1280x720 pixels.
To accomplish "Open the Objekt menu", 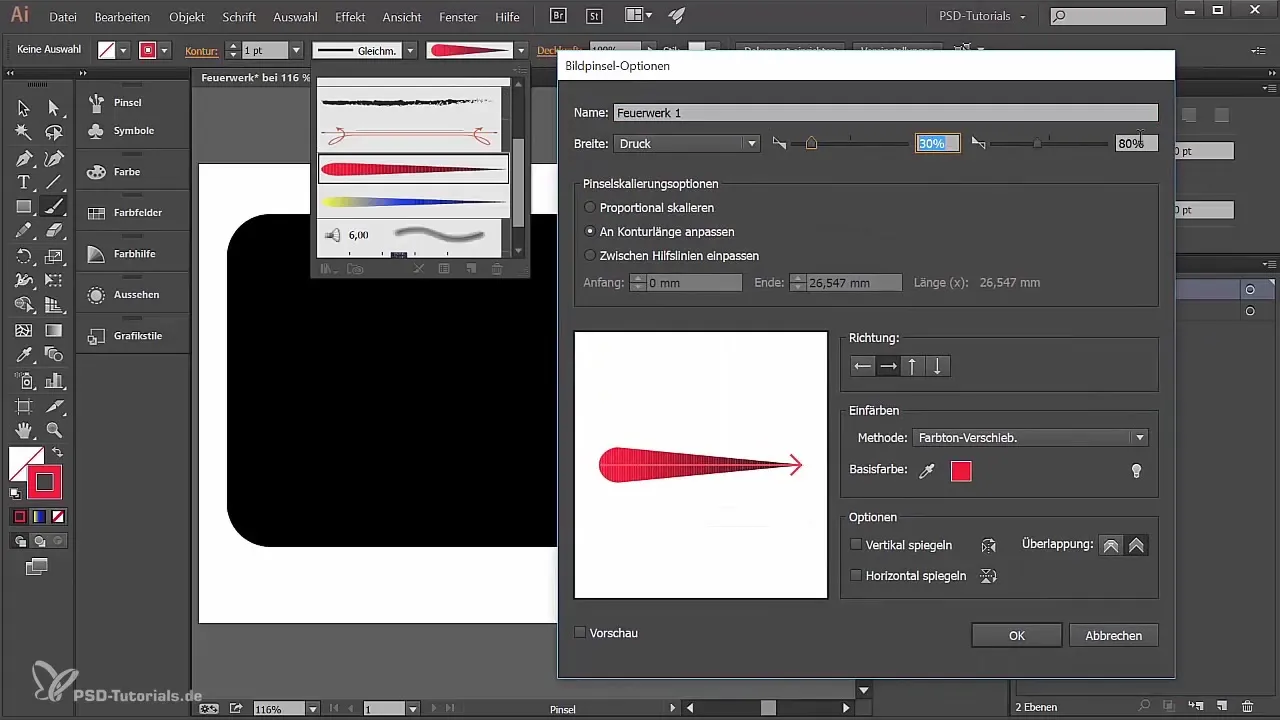I will (187, 17).
